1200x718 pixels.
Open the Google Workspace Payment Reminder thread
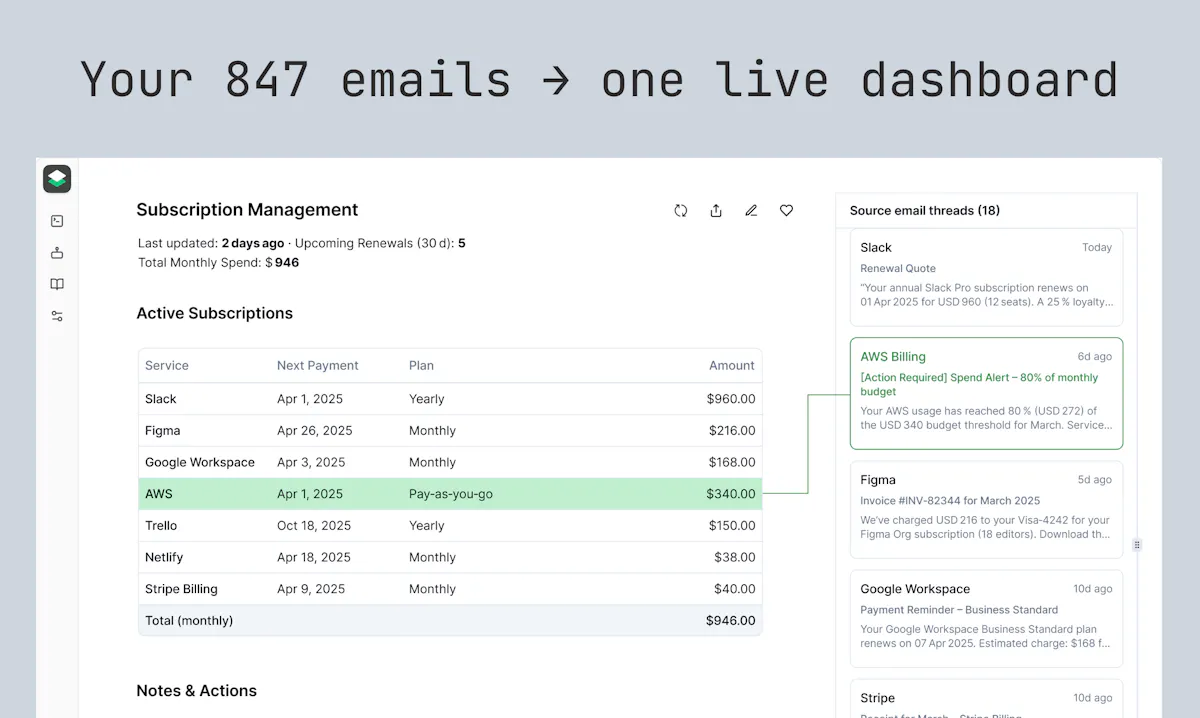(x=986, y=618)
